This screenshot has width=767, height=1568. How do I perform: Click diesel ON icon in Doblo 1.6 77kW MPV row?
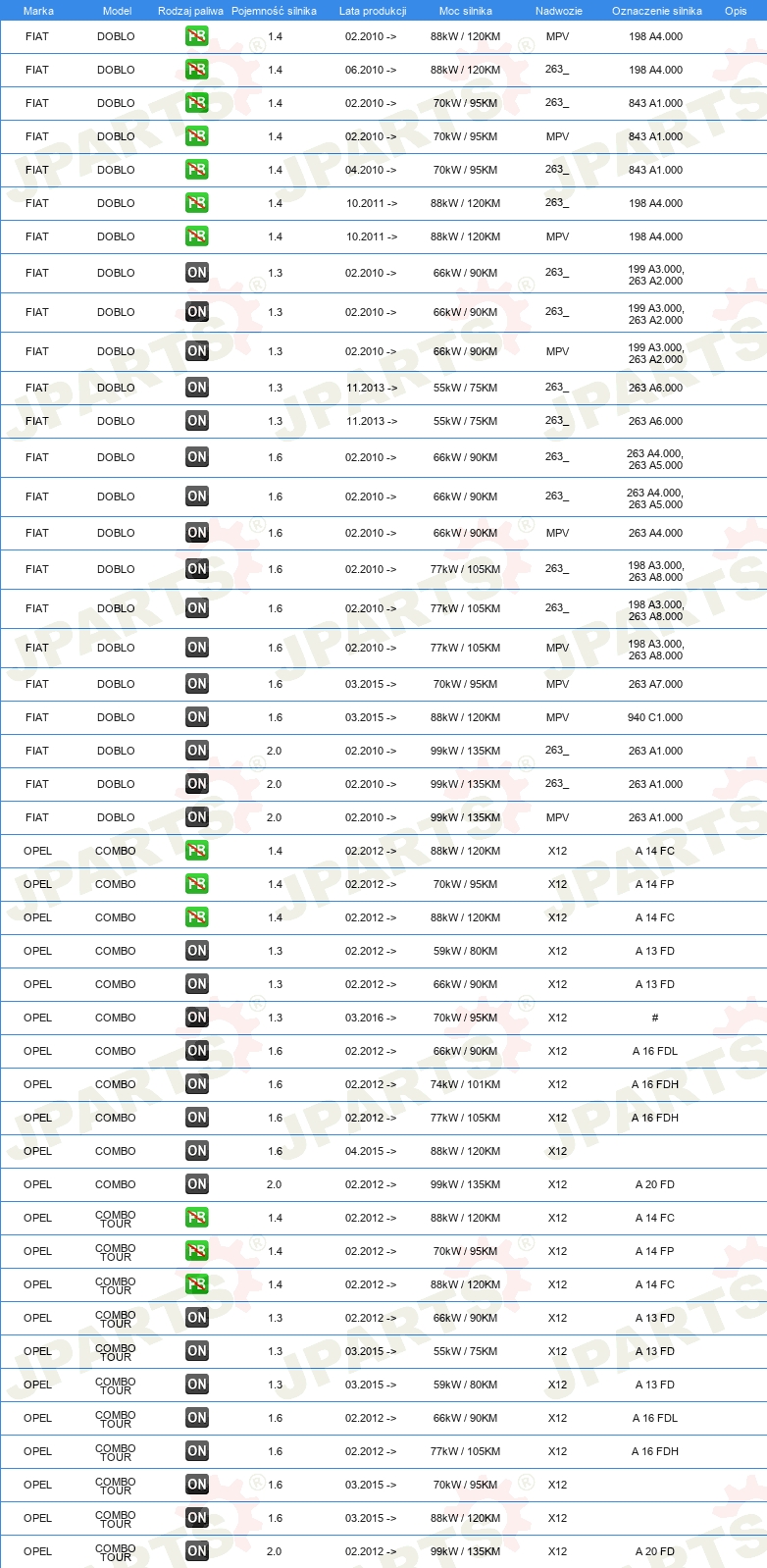pyautogui.click(x=197, y=648)
